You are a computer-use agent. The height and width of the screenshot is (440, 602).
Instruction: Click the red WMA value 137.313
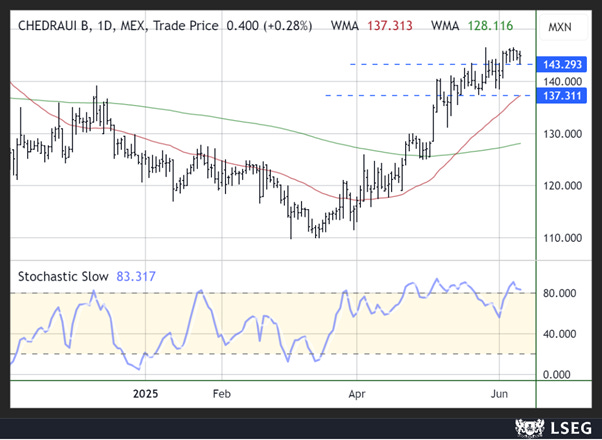click(x=390, y=26)
